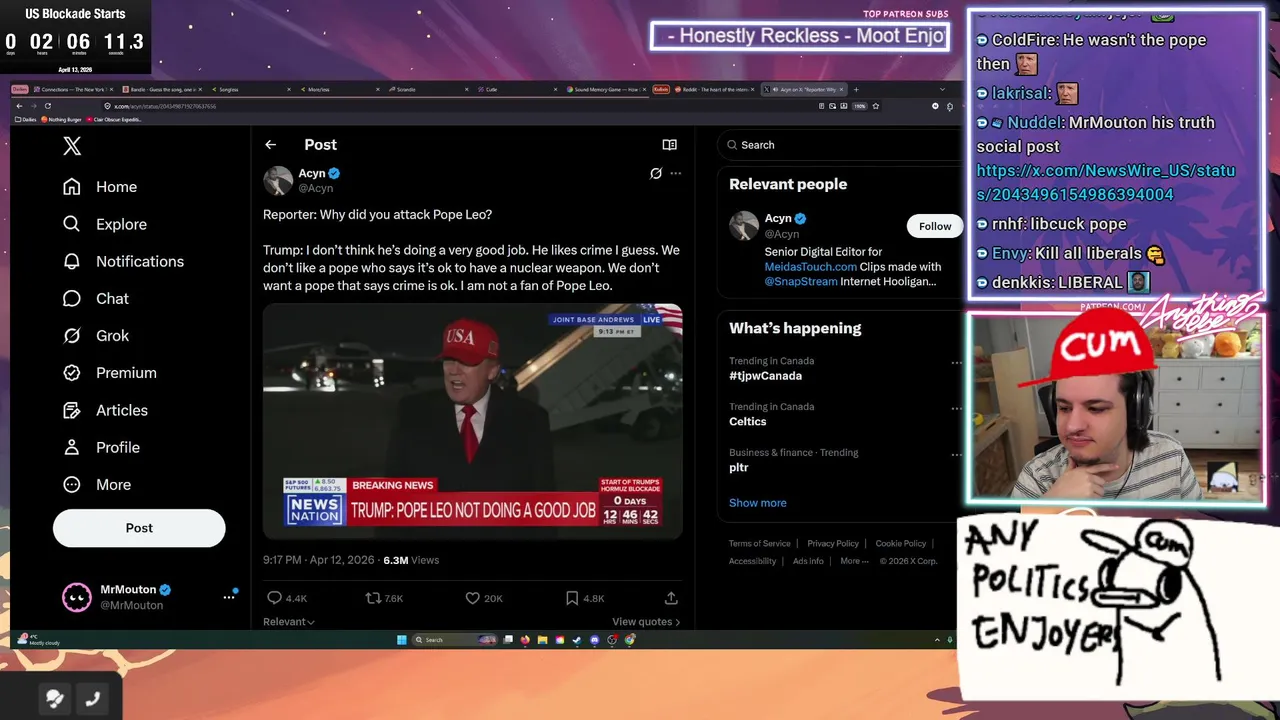Reload the page in browser
The width and height of the screenshot is (1280, 720).
coord(47,106)
